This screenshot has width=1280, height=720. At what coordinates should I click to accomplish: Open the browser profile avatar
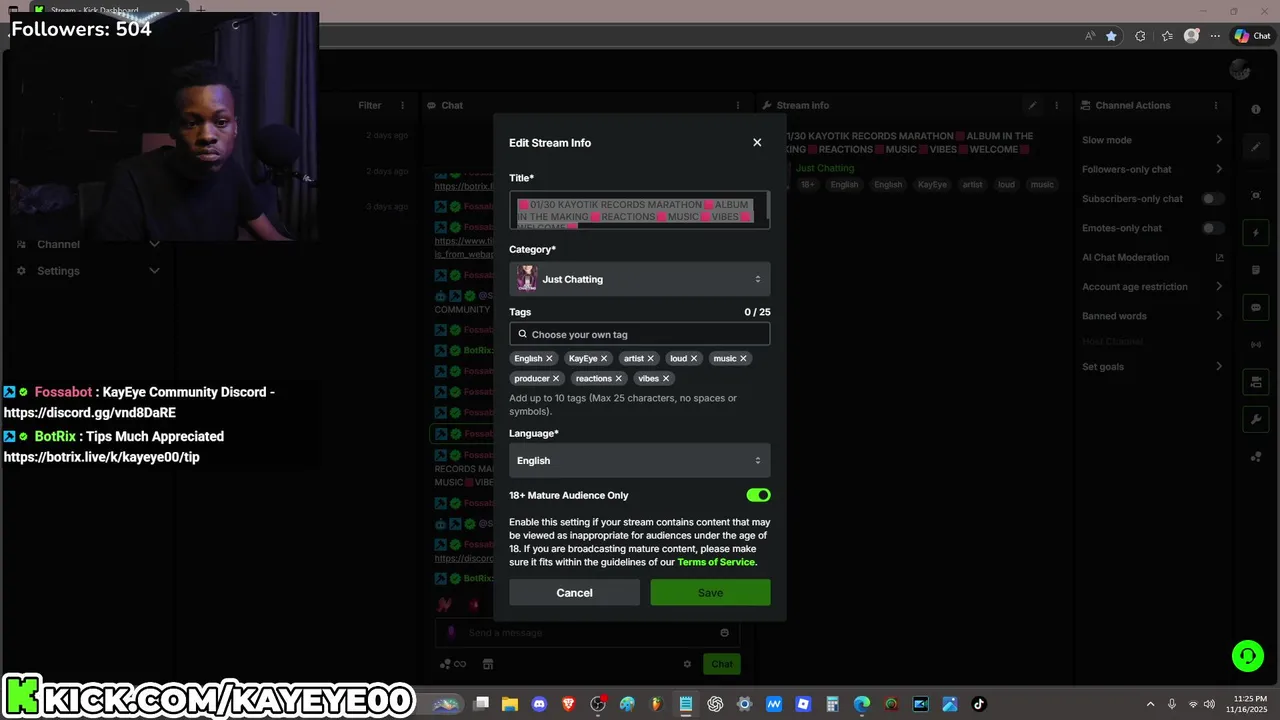coord(1191,36)
